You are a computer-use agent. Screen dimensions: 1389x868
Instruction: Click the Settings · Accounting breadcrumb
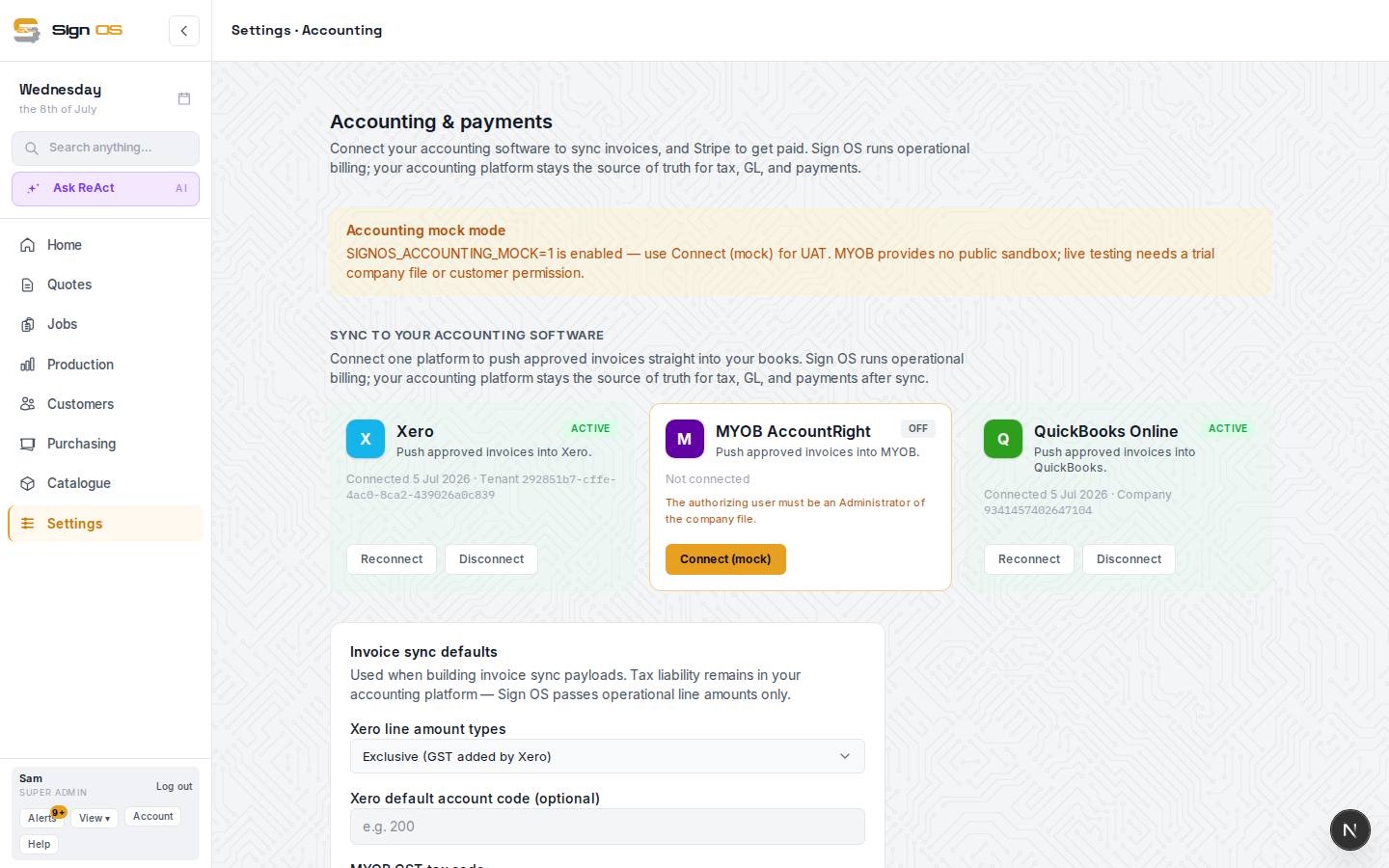coord(307,30)
